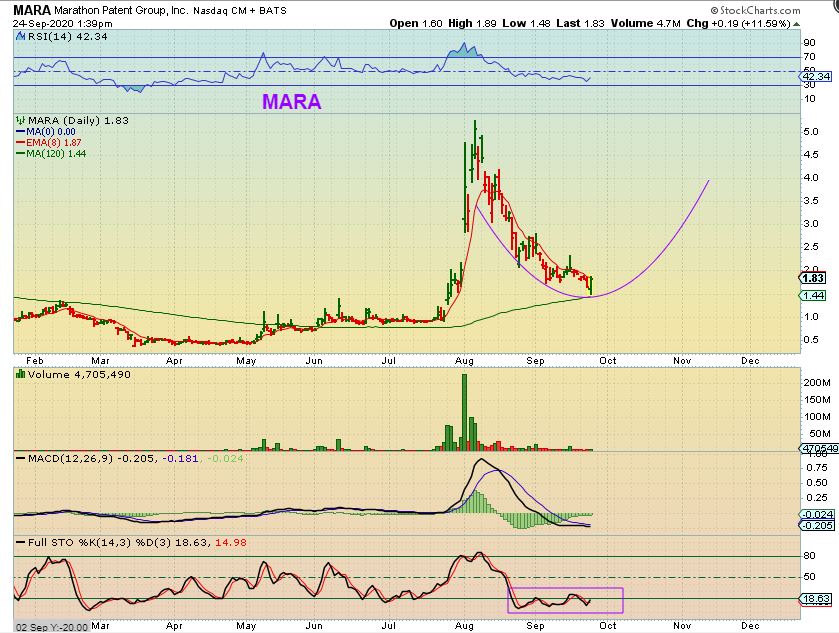The width and height of the screenshot is (839, 633).
Task: Click the black line marker before MACD(12,26,9)
Action: coord(21,459)
